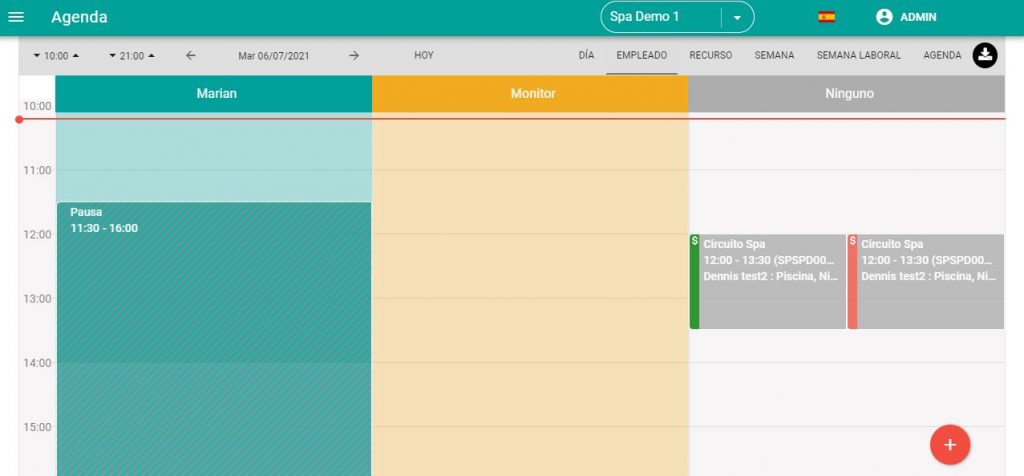Click the ADMIN username label

tap(918, 18)
